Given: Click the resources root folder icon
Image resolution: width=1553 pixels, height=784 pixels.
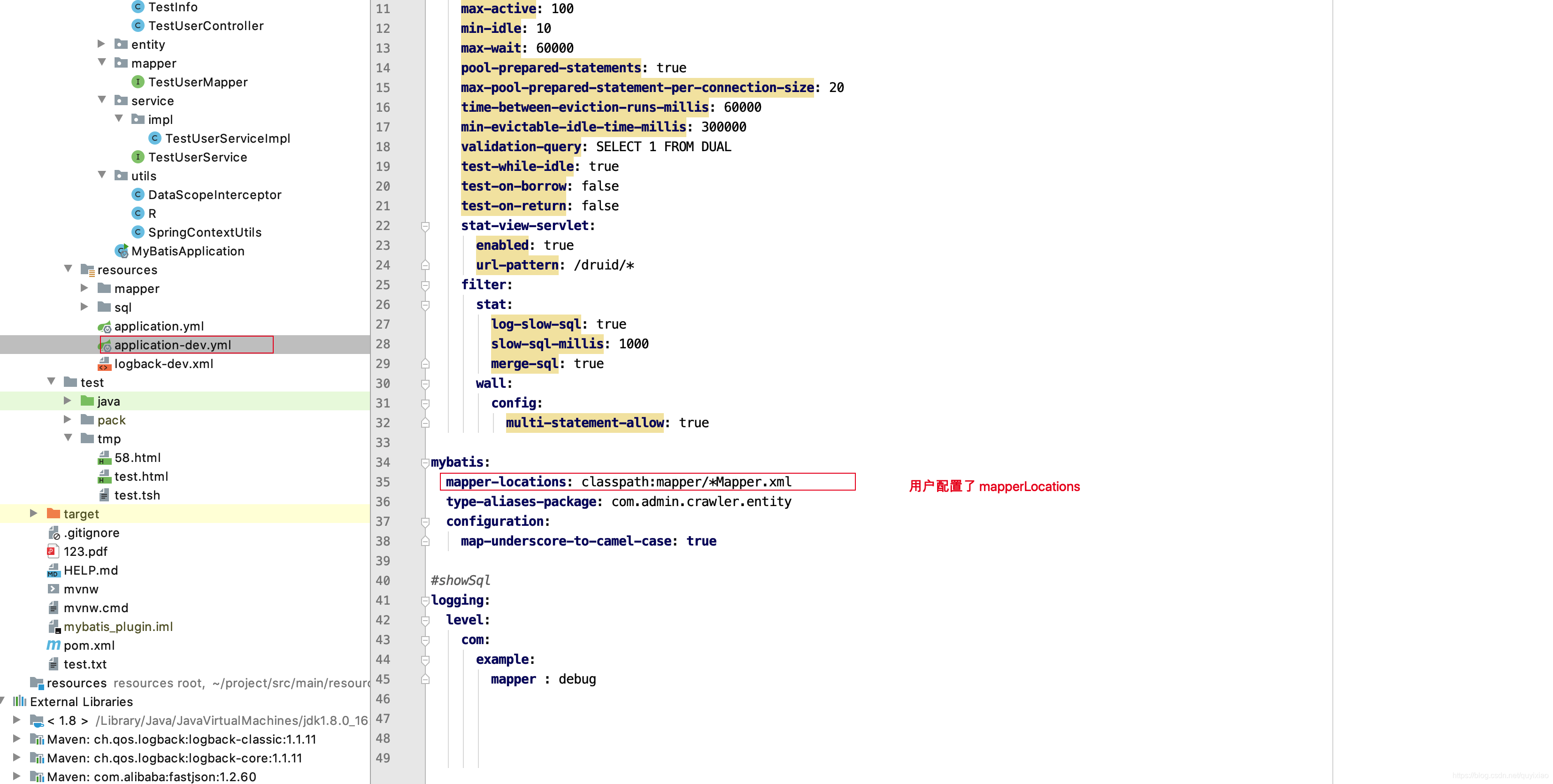Looking at the screenshot, I should (x=37, y=683).
